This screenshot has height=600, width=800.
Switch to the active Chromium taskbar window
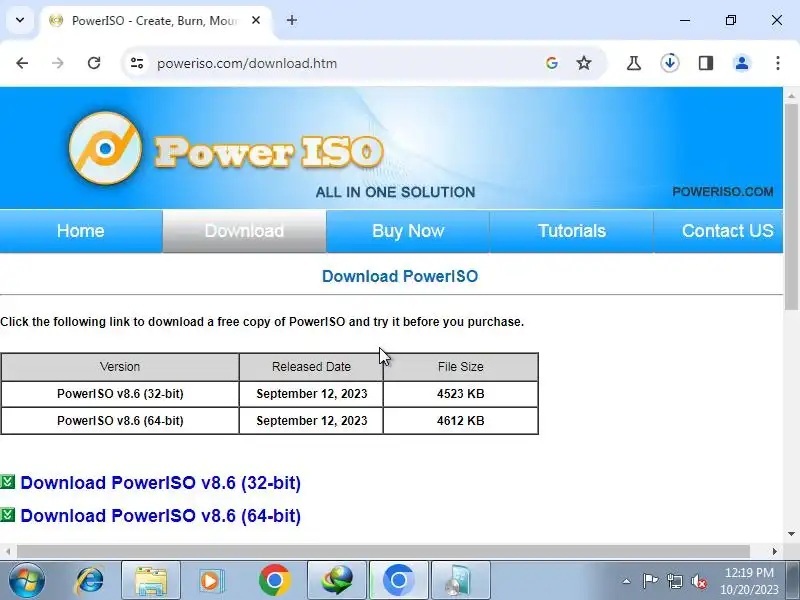pos(399,581)
